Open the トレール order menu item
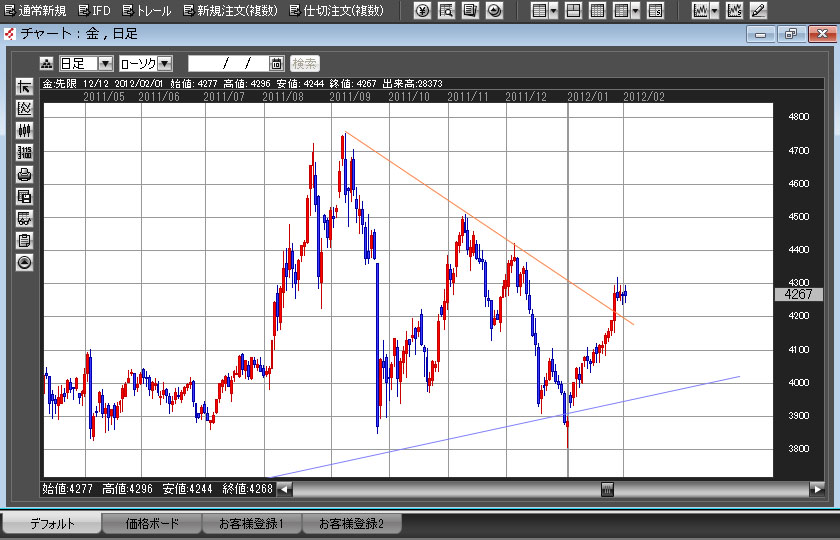The image size is (840, 540). click(x=146, y=11)
